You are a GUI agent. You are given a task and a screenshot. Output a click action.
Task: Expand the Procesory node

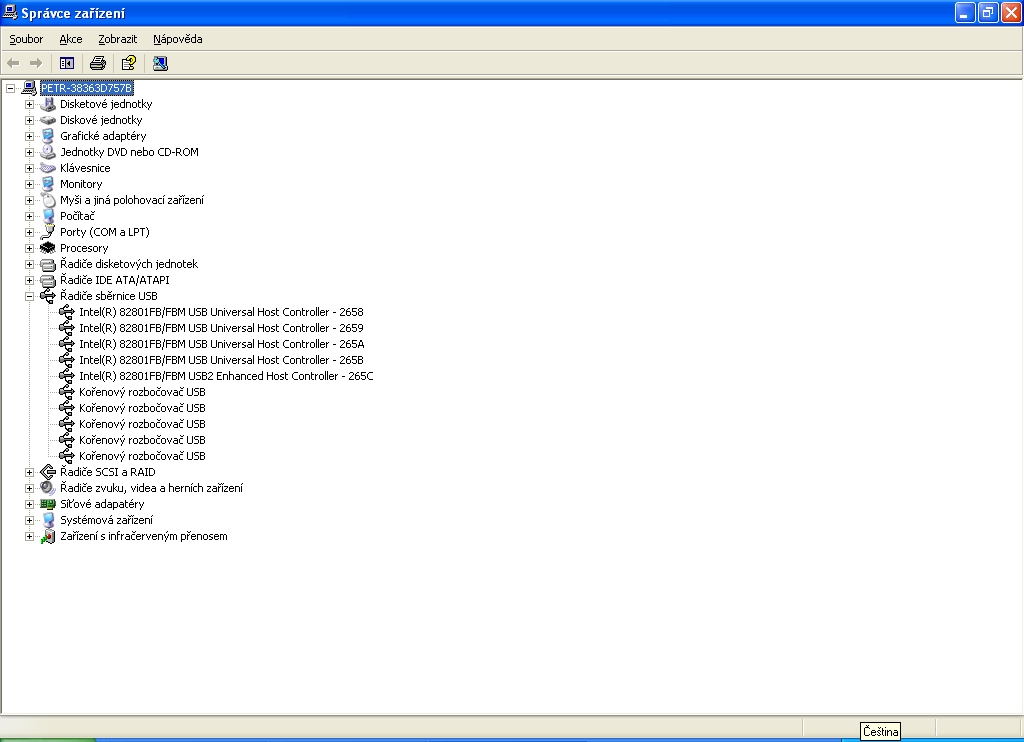tap(29, 248)
